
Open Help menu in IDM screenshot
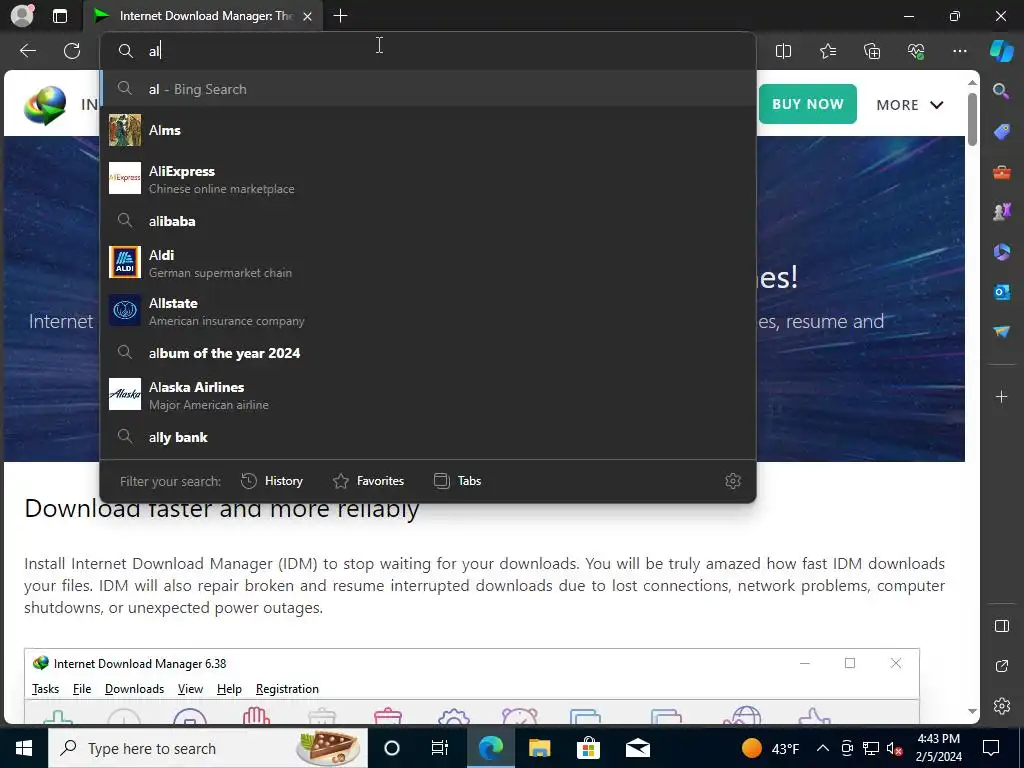[229, 689]
